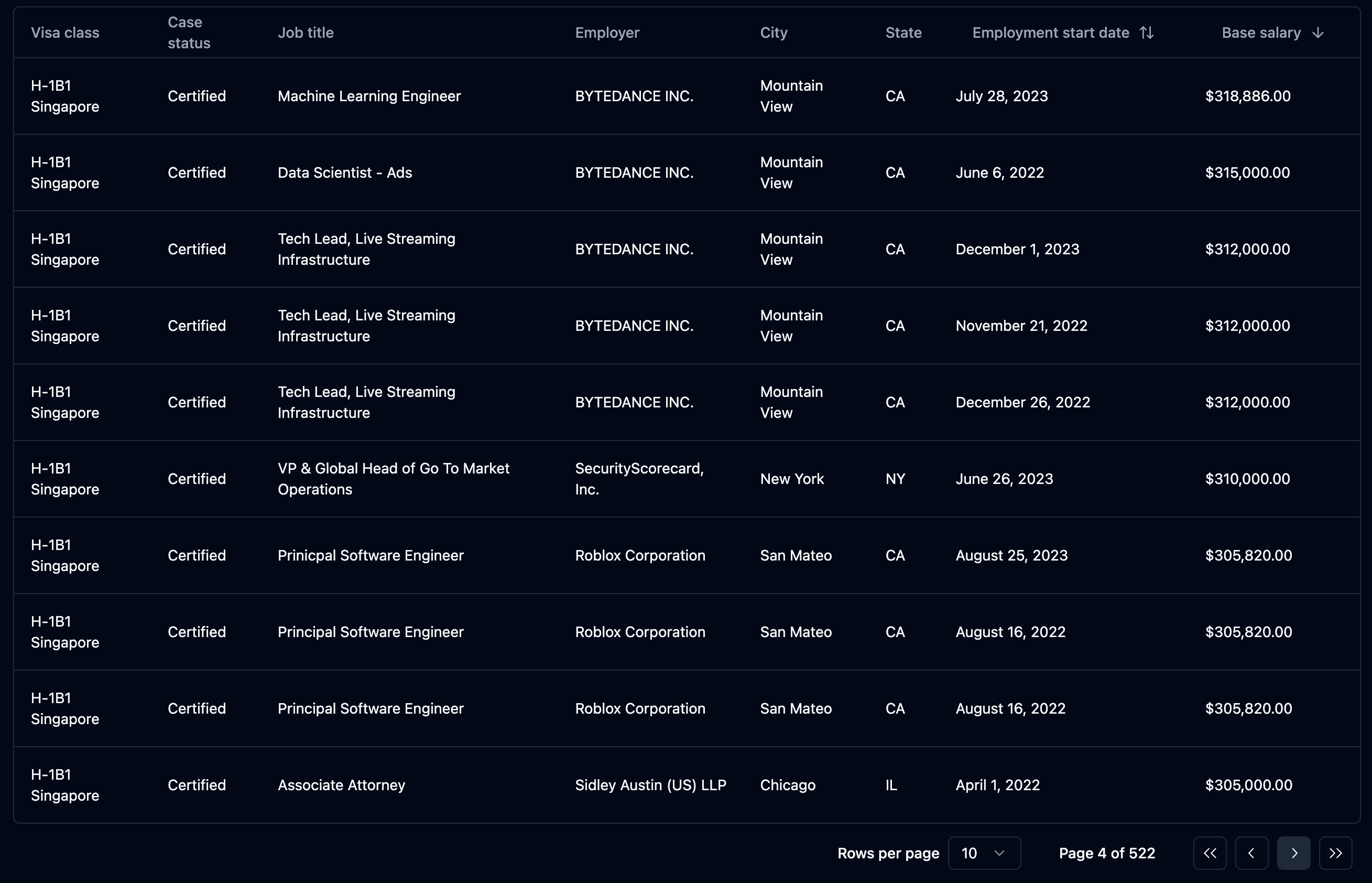Image resolution: width=1372 pixels, height=883 pixels.
Task: Click the $310,000.00 salary value
Action: point(1247,479)
